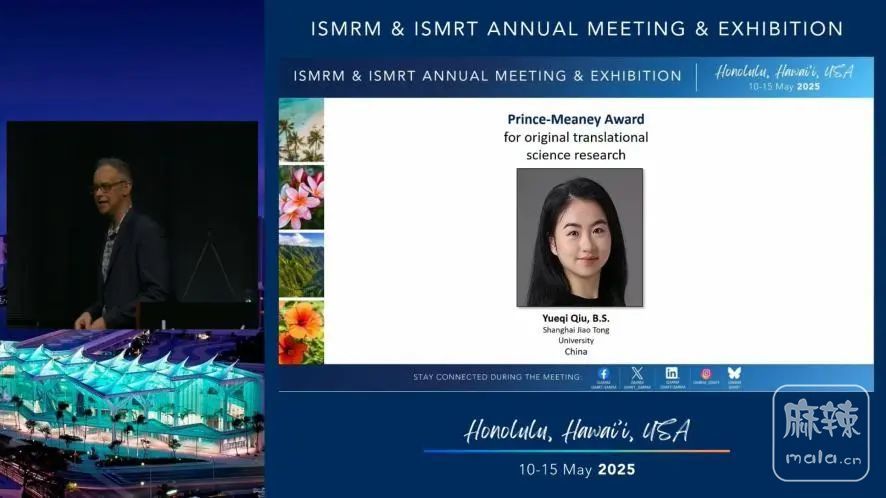Image resolution: width=886 pixels, height=498 pixels.
Task: Click '10-15 May 2025' in slide header
Action: pyautogui.click(x=784, y=86)
